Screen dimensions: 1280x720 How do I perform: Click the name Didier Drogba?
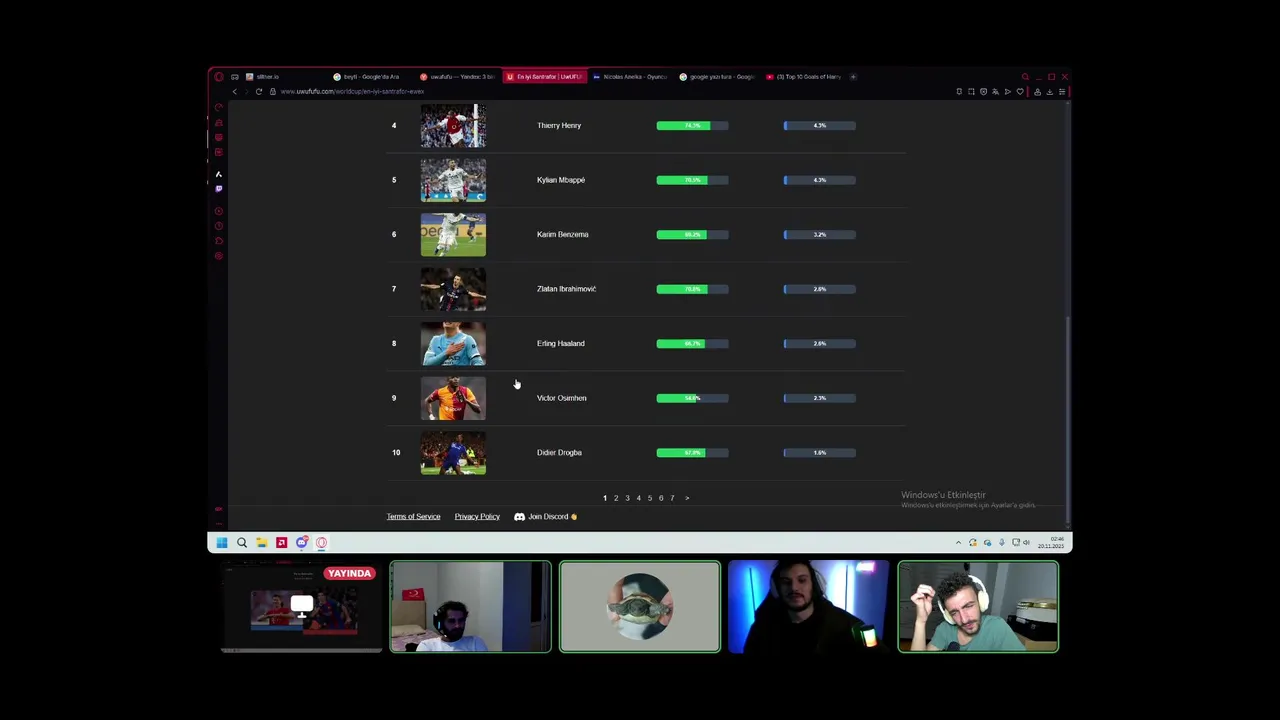559,453
